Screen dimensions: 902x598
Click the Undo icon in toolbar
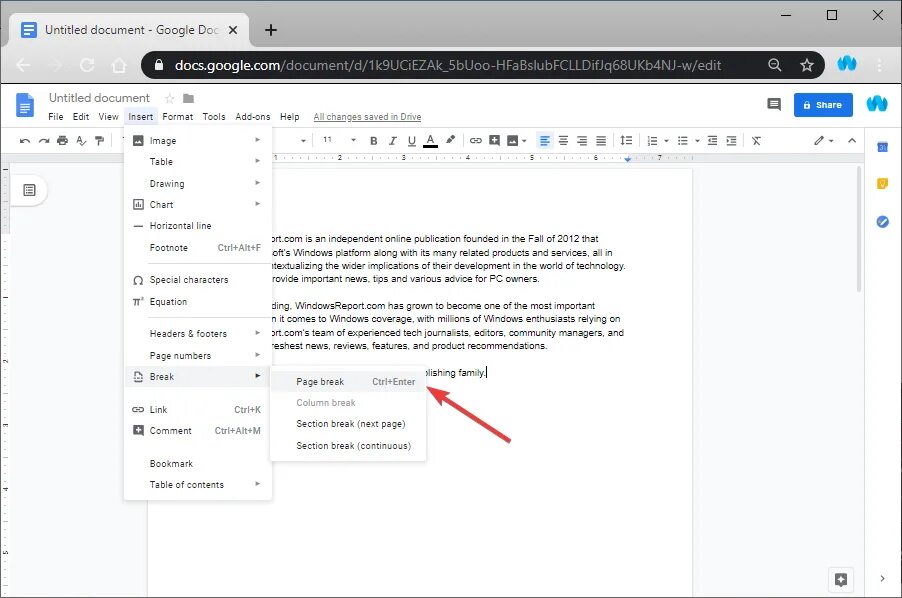(x=25, y=141)
